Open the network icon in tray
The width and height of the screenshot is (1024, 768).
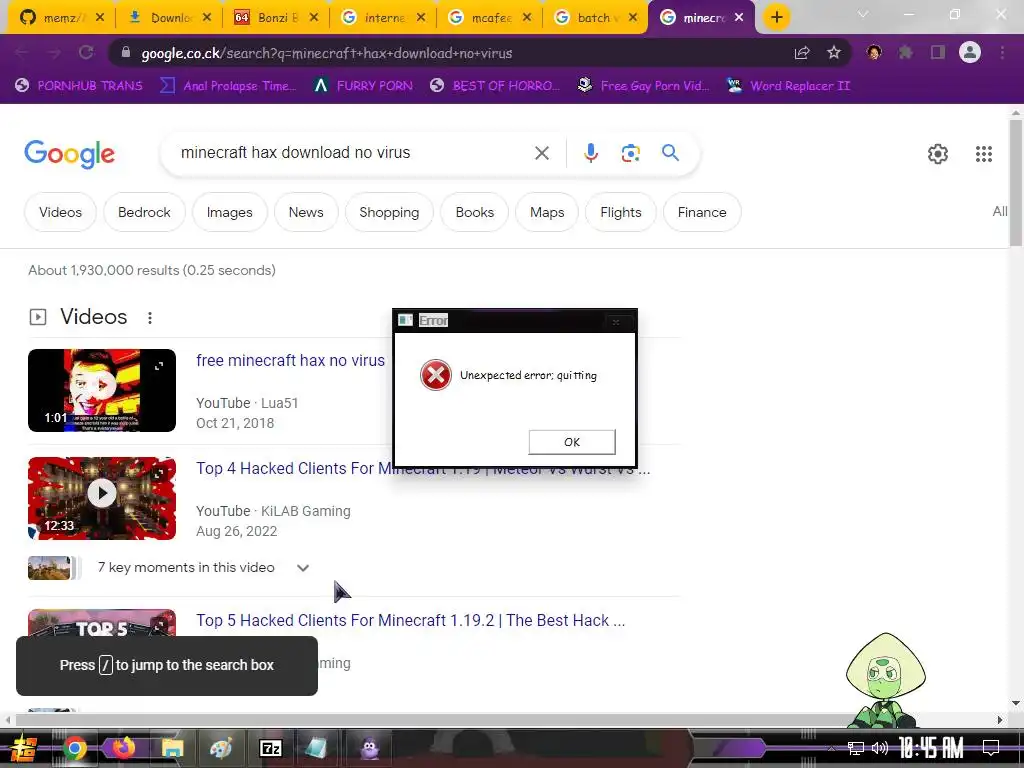point(856,748)
